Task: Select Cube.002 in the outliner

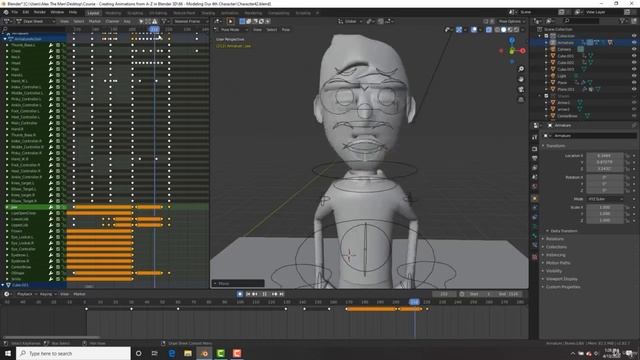Action: pos(566,62)
